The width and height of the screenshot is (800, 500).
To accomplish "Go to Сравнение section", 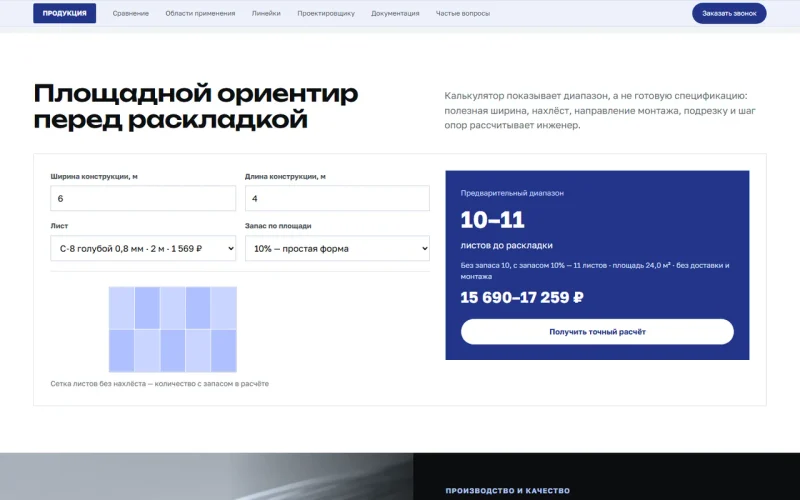I will pos(131,13).
